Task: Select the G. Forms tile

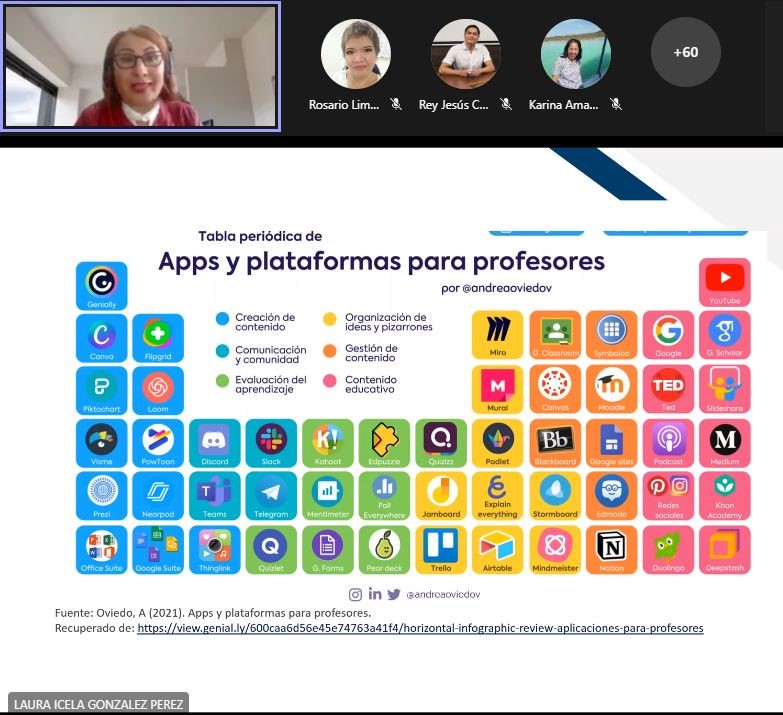Action: 328,550
